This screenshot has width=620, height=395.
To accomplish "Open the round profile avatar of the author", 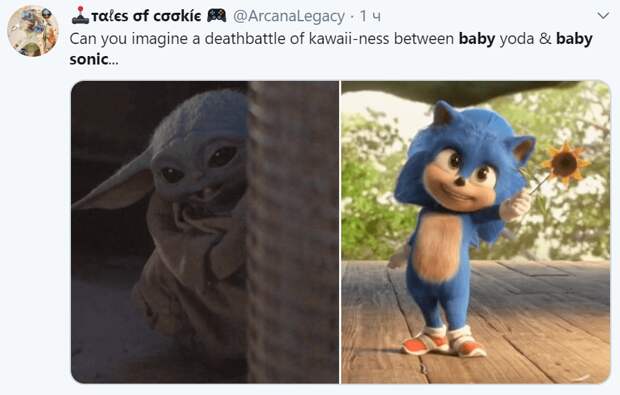I will 33,31.
